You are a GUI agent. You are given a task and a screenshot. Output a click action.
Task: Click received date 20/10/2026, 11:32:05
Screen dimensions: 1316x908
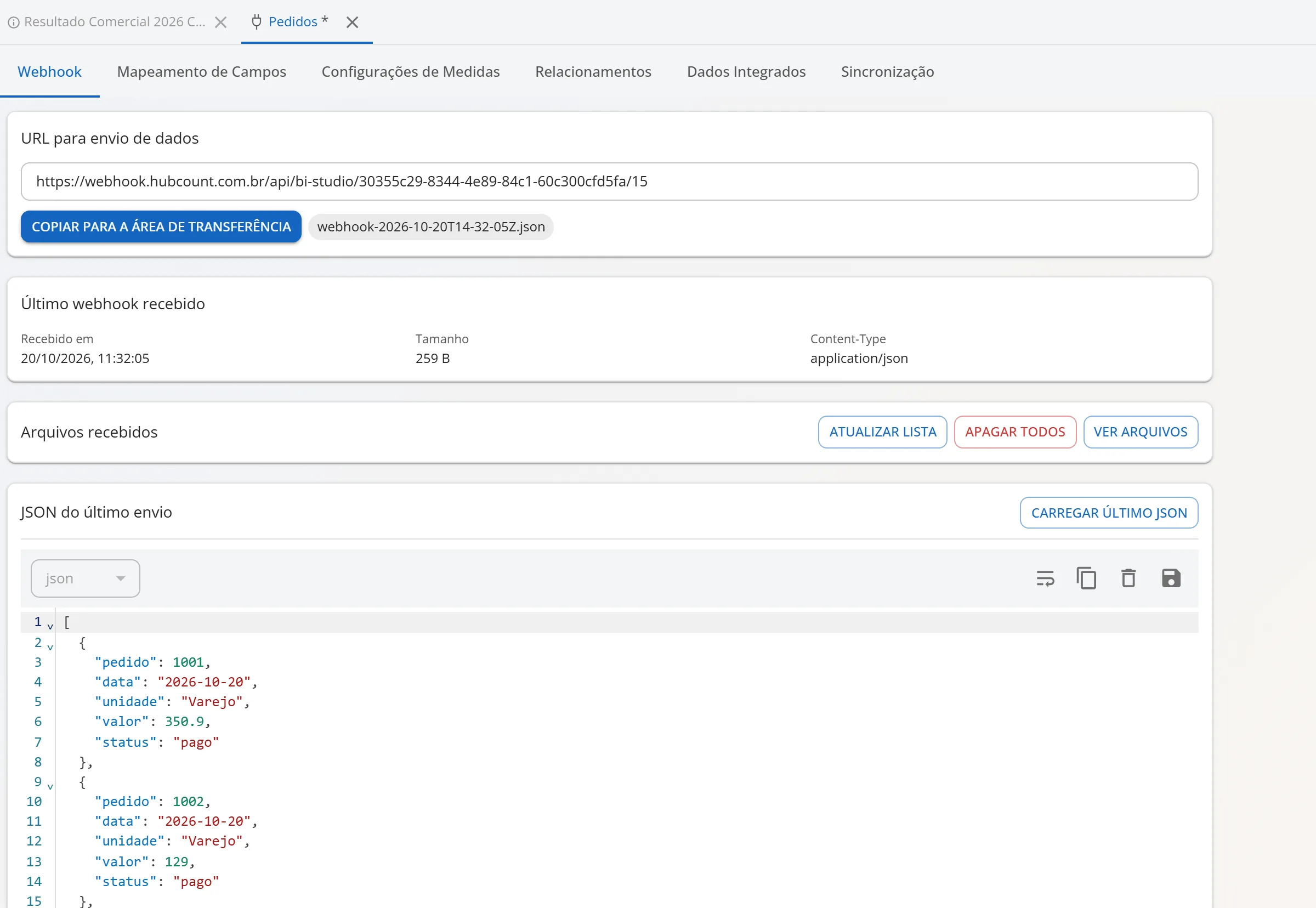point(85,359)
